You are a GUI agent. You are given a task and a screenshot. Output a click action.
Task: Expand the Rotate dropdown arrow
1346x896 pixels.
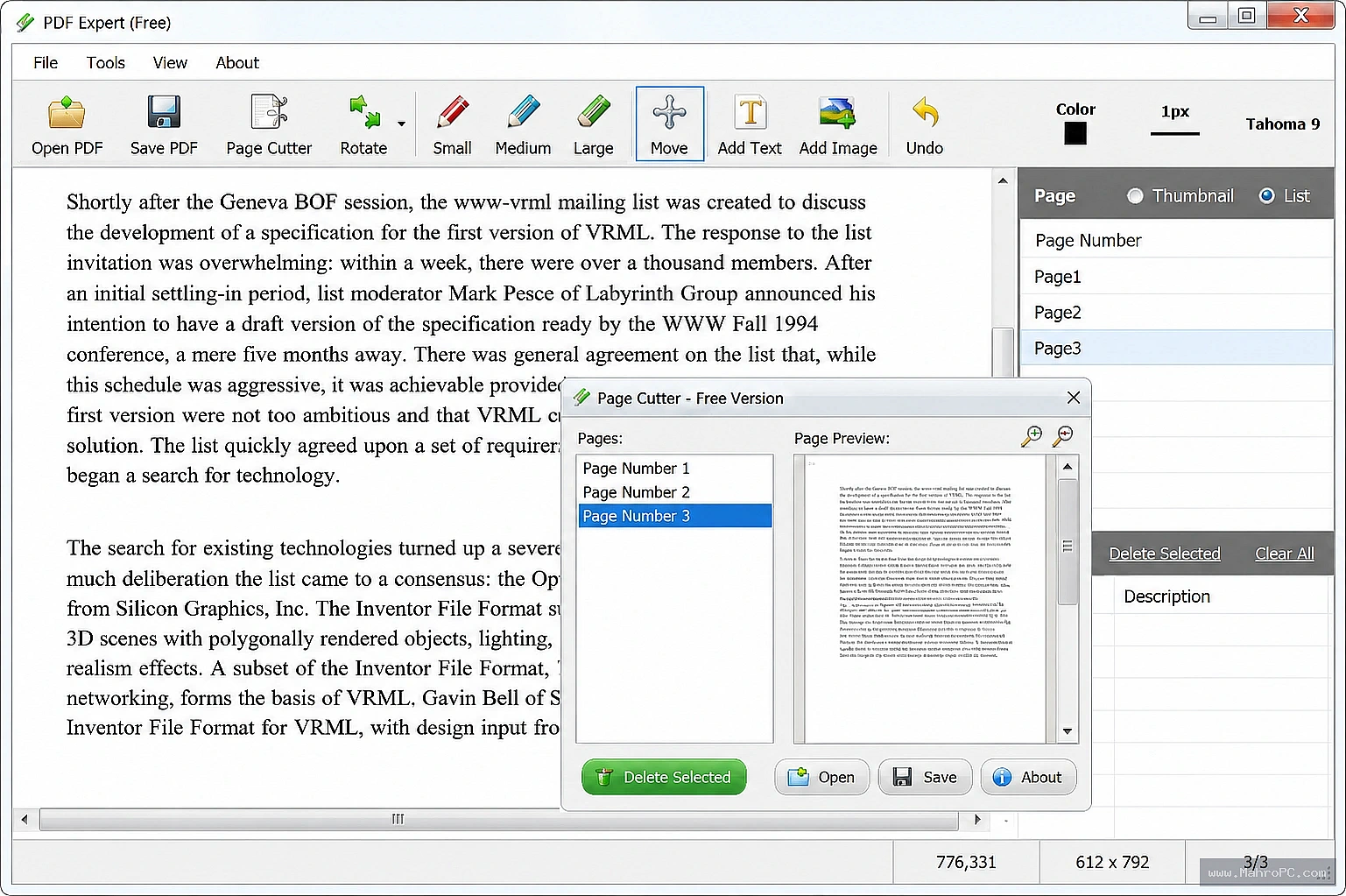coord(401,123)
